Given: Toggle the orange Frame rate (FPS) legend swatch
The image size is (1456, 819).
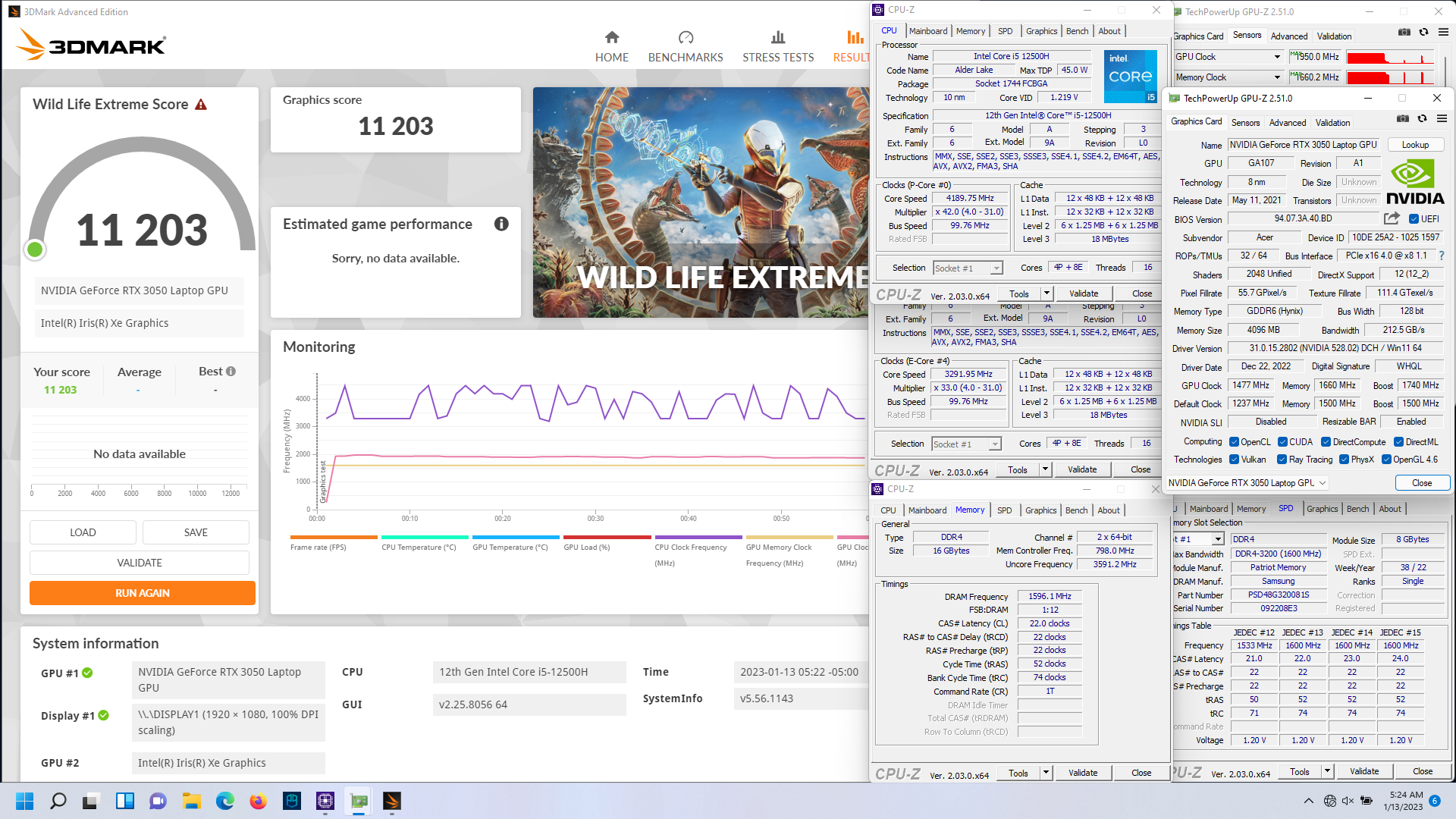Looking at the screenshot, I should (334, 537).
